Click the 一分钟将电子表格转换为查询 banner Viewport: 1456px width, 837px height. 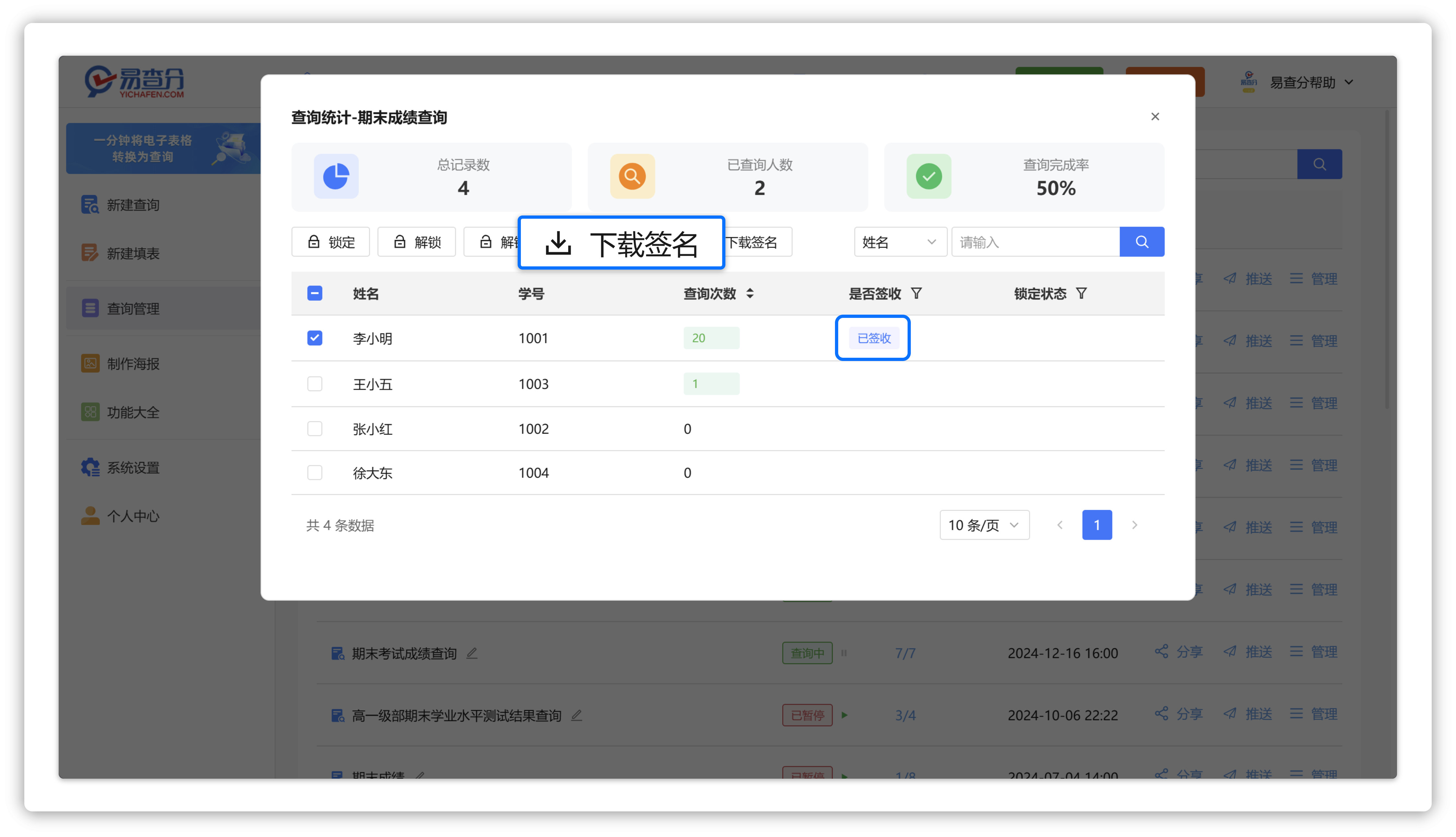pos(163,148)
